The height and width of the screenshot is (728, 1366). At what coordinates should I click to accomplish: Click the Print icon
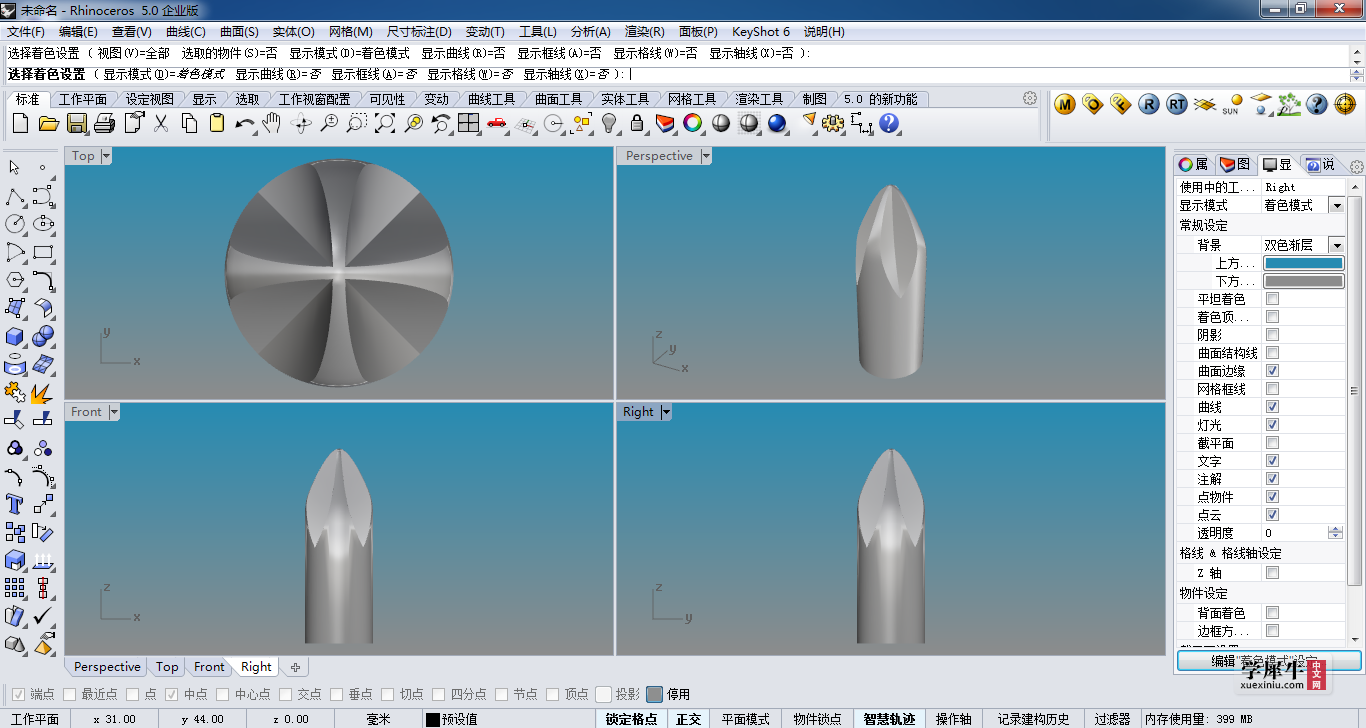pos(104,123)
